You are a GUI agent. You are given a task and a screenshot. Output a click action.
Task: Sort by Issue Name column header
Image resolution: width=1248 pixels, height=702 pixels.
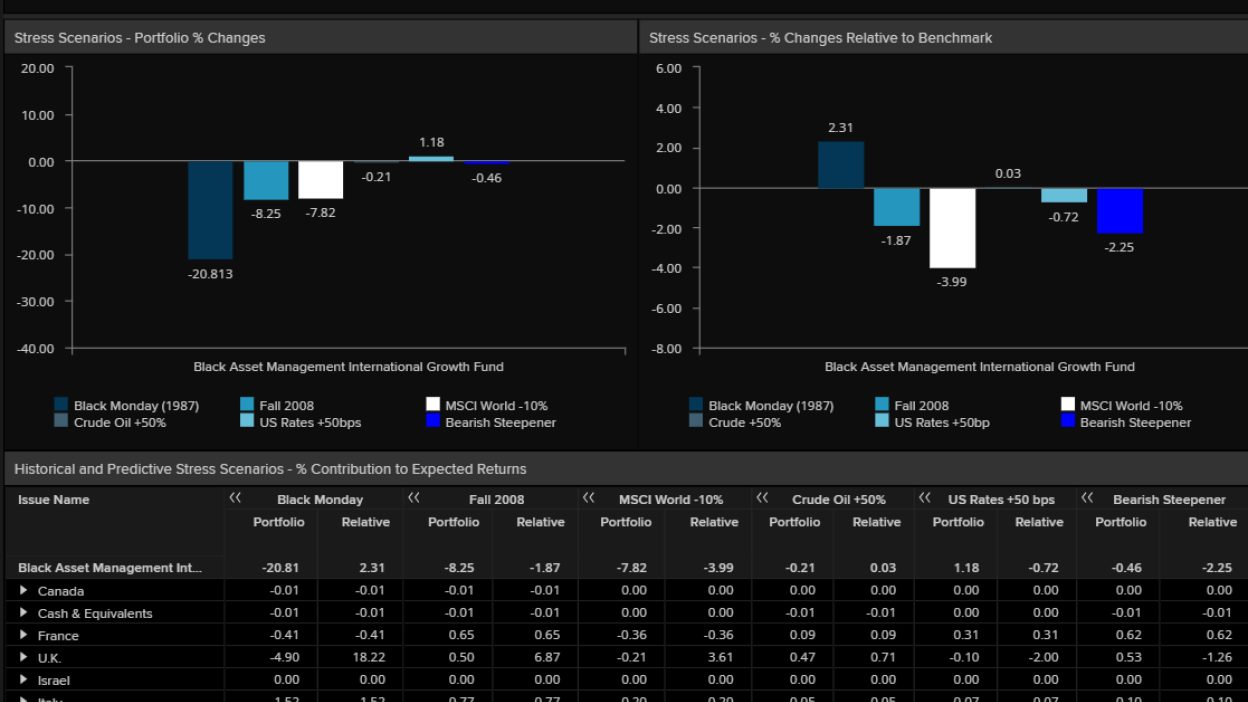point(54,500)
